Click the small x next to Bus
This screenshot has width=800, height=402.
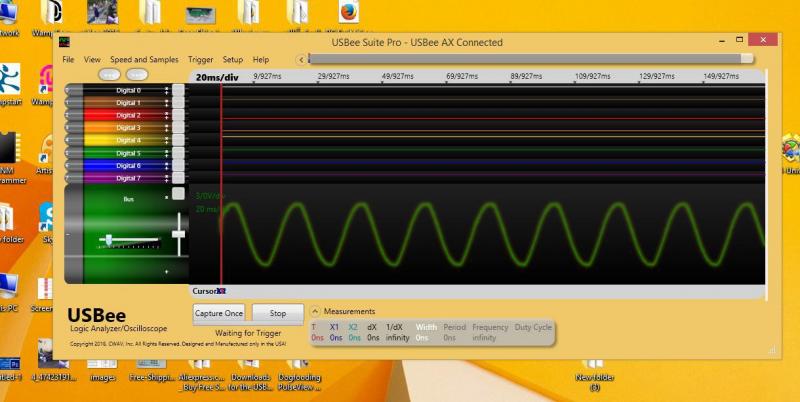[x=166, y=197]
